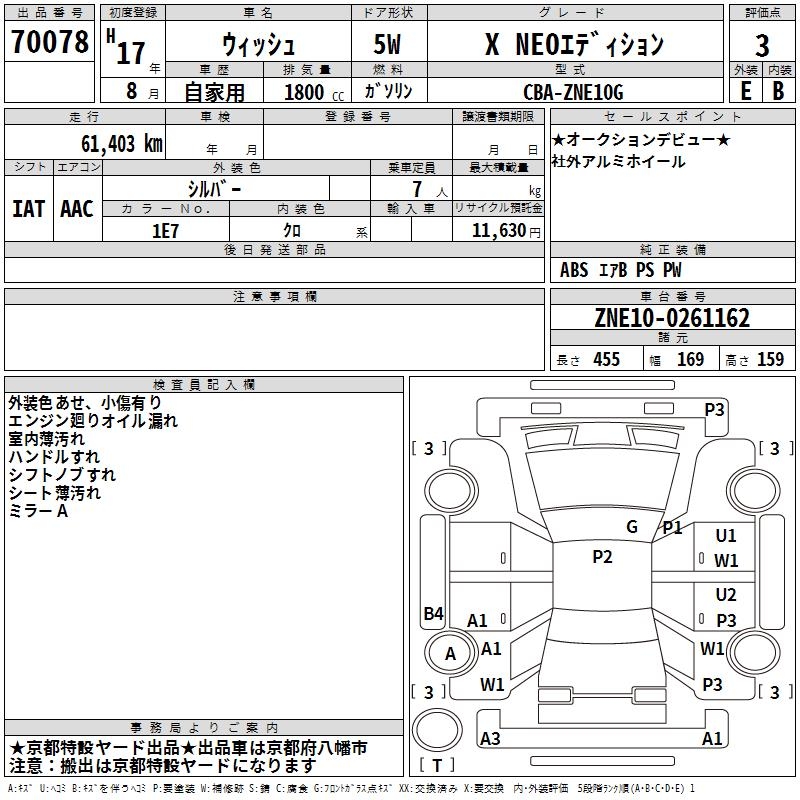
Task: Click note ミラーA
Action: (x=38, y=511)
